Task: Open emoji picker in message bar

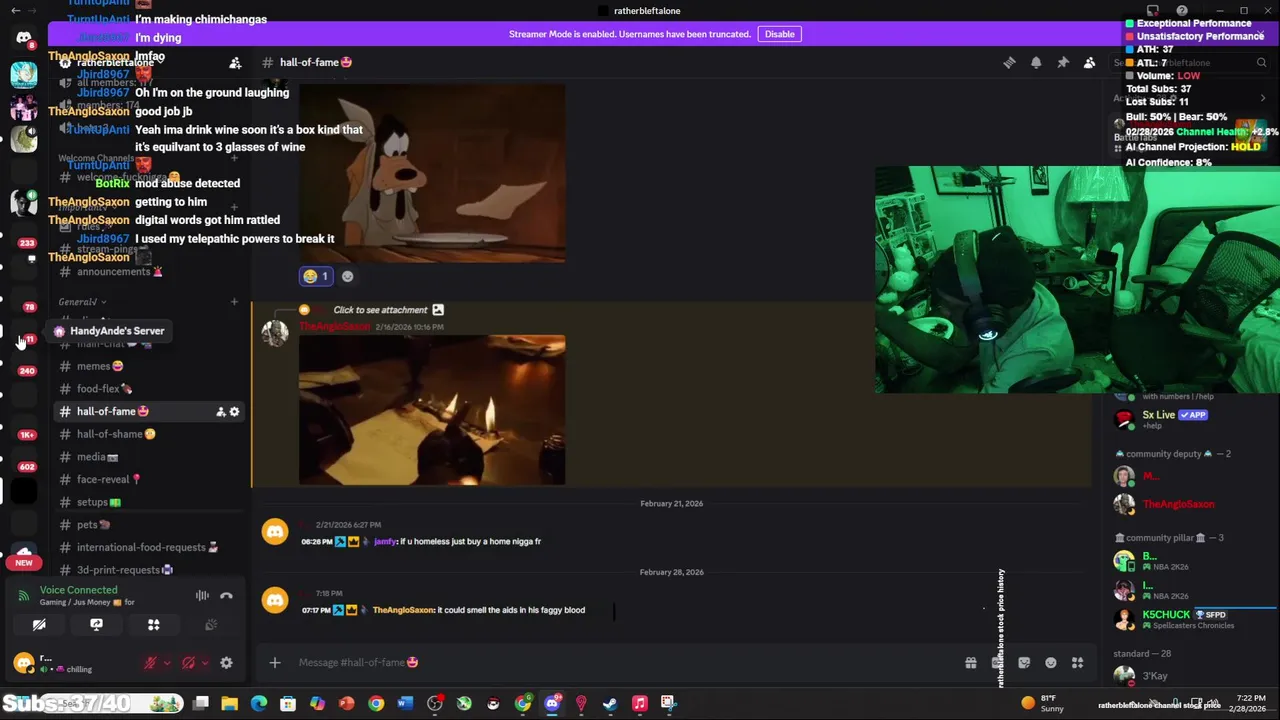Action: click(1051, 663)
